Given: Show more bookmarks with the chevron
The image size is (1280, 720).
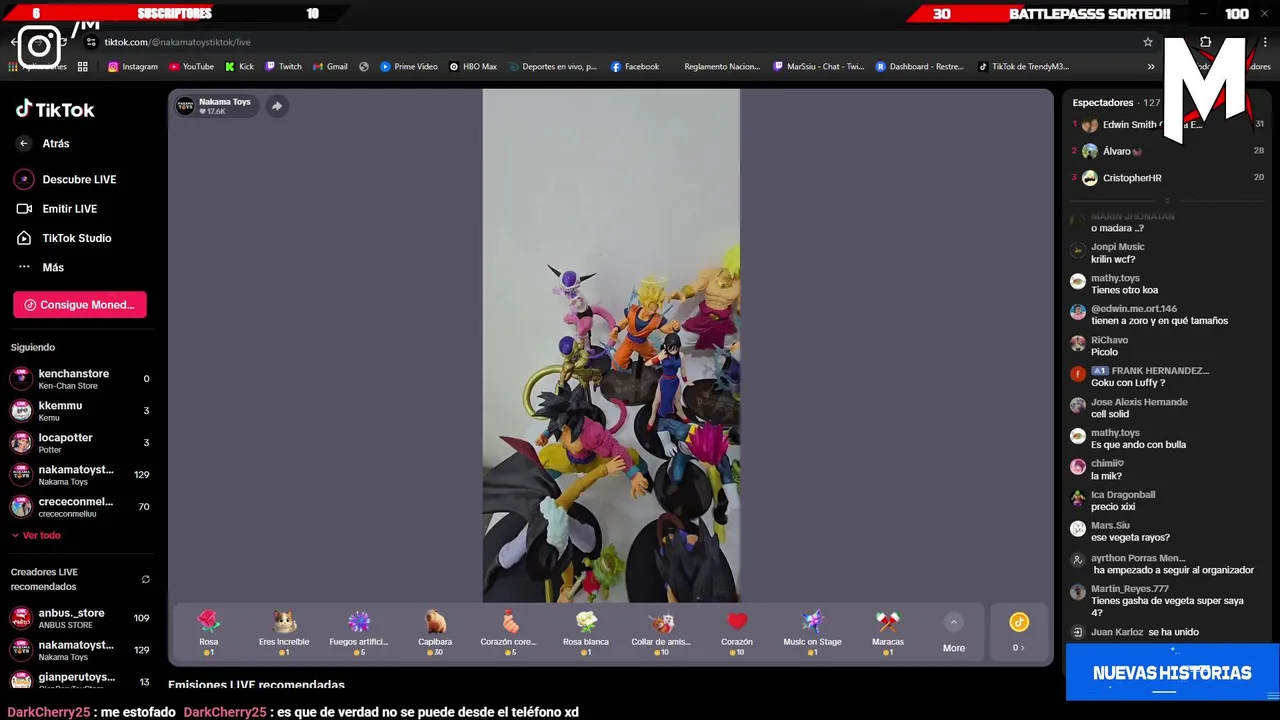Looking at the screenshot, I should [1151, 67].
